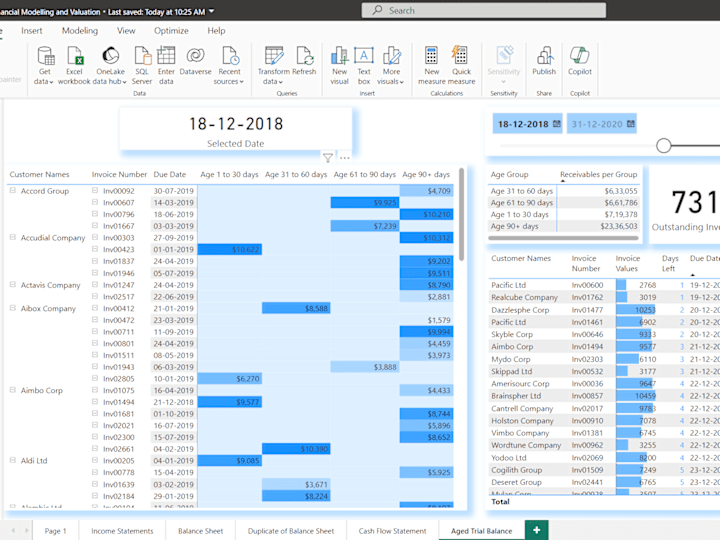
Task: Collapse the Accord Group row
Action: [13, 190]
